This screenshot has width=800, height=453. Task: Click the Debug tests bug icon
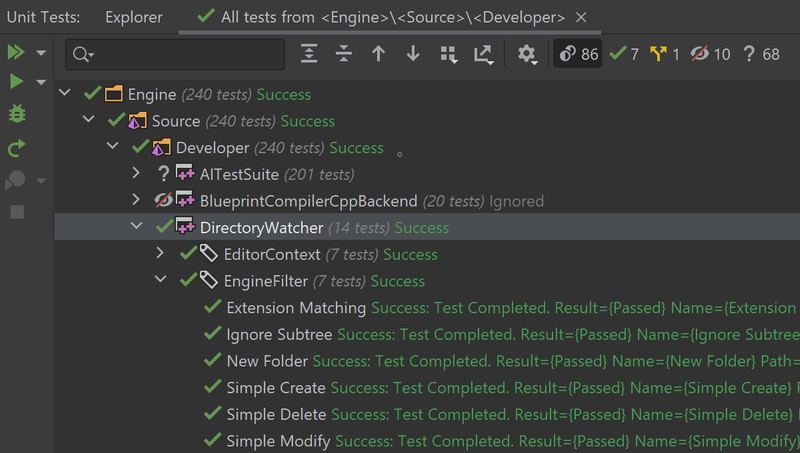coord(16,114)
